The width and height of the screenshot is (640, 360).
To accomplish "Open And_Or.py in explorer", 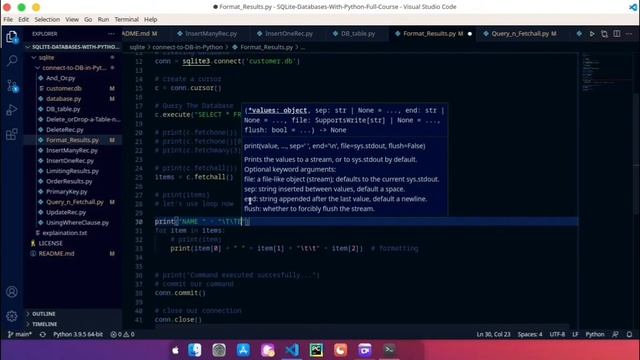I will click(x=73, y=78).
